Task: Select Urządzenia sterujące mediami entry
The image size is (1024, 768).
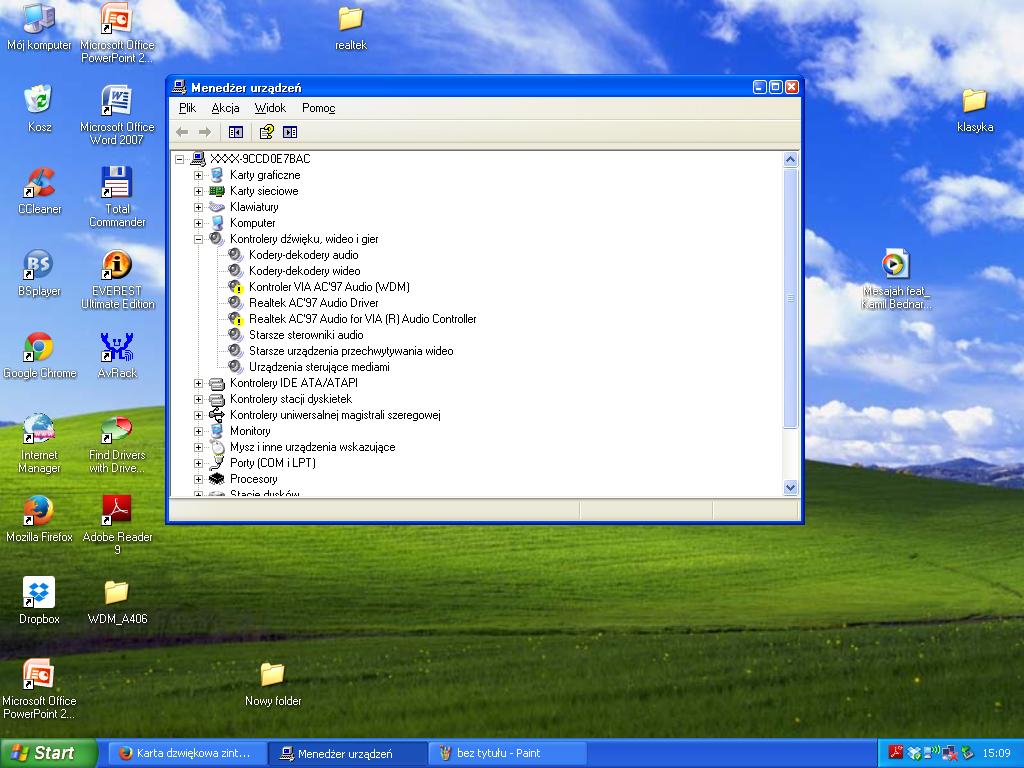Action: 319,367
